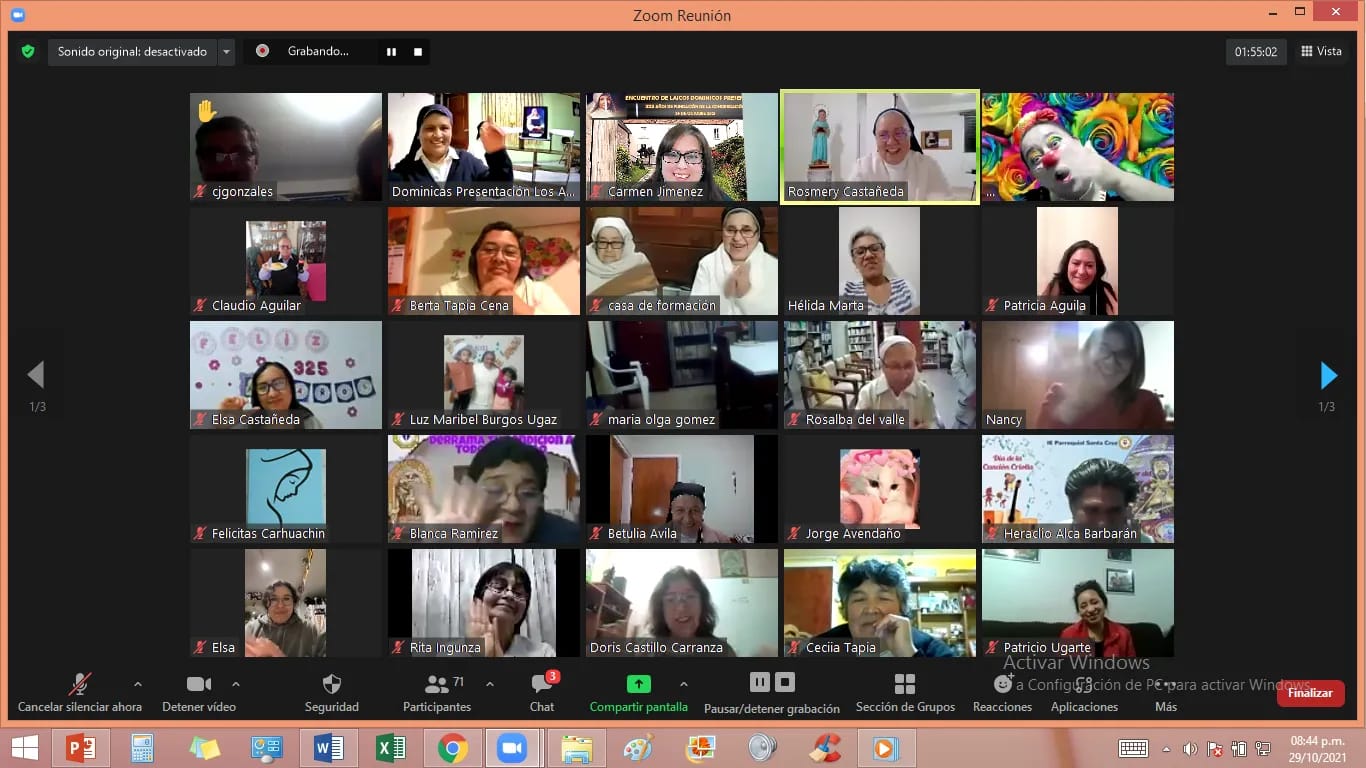Viewport: 1366px width, 768px height.
Task: Expand audio options arrow beside microphone
Action: (137, 684)
